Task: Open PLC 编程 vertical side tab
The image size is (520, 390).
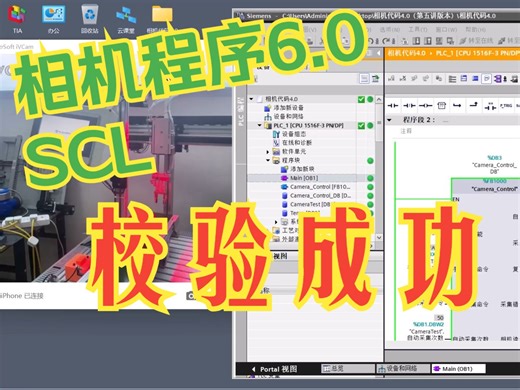Action: click(x=241, y=111)
